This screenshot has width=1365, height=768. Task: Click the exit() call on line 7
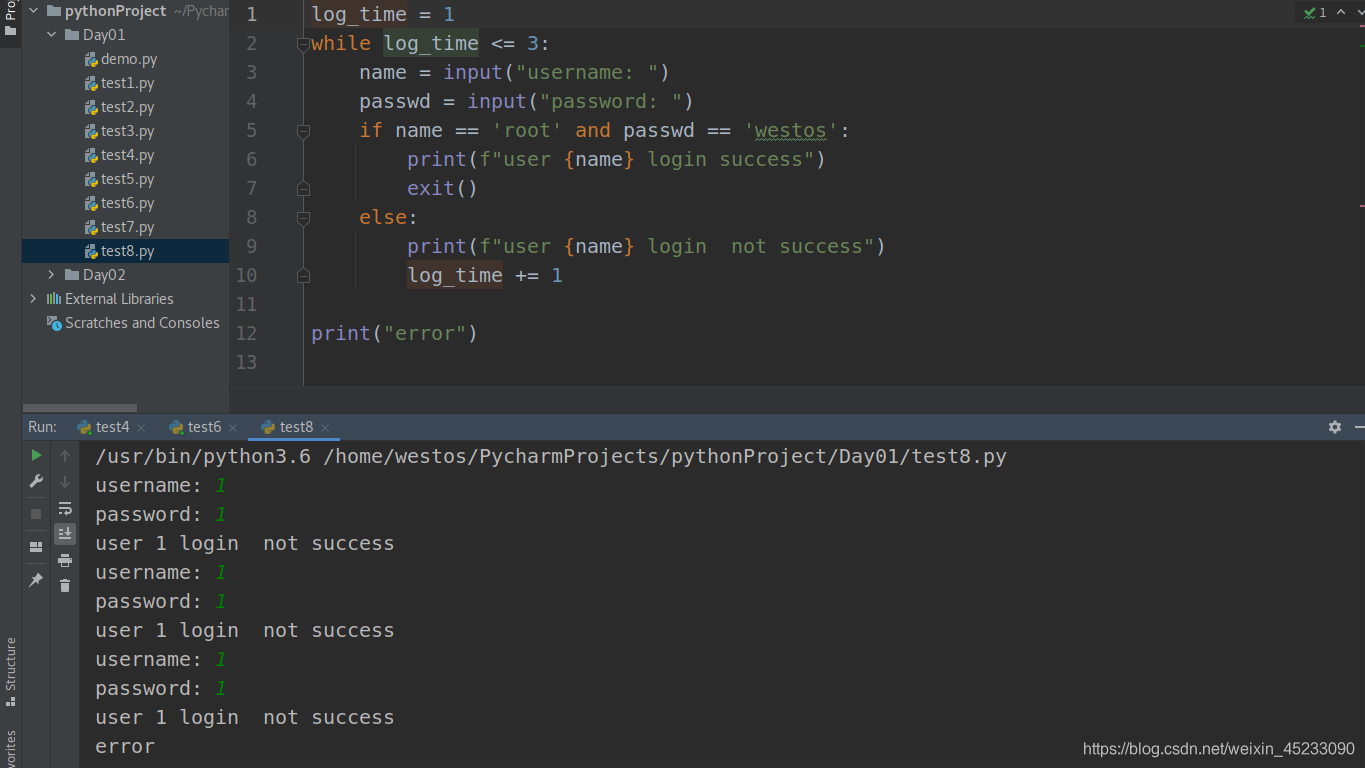(x=442, y=188)
